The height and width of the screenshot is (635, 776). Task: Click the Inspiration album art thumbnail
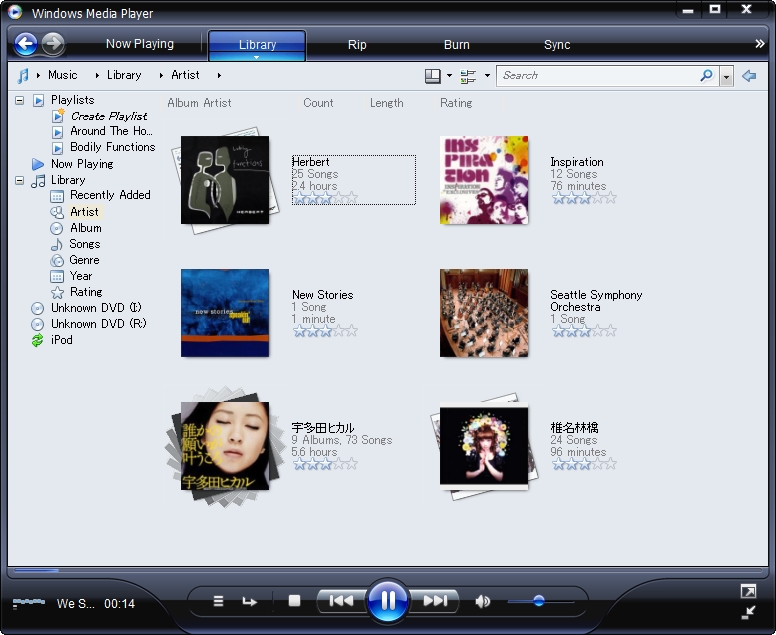(x=484, y=180)
